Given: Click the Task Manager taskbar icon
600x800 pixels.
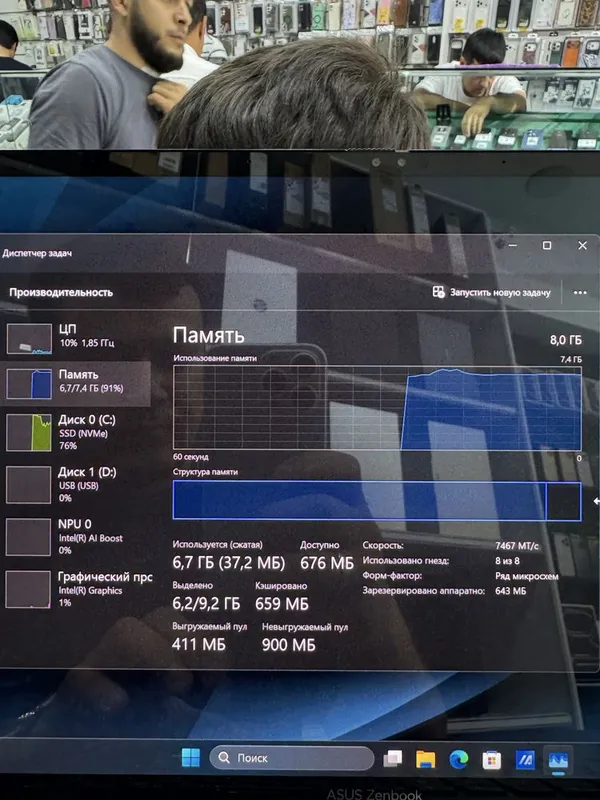Looking at the screenshot, I should (x=558, y=761).
